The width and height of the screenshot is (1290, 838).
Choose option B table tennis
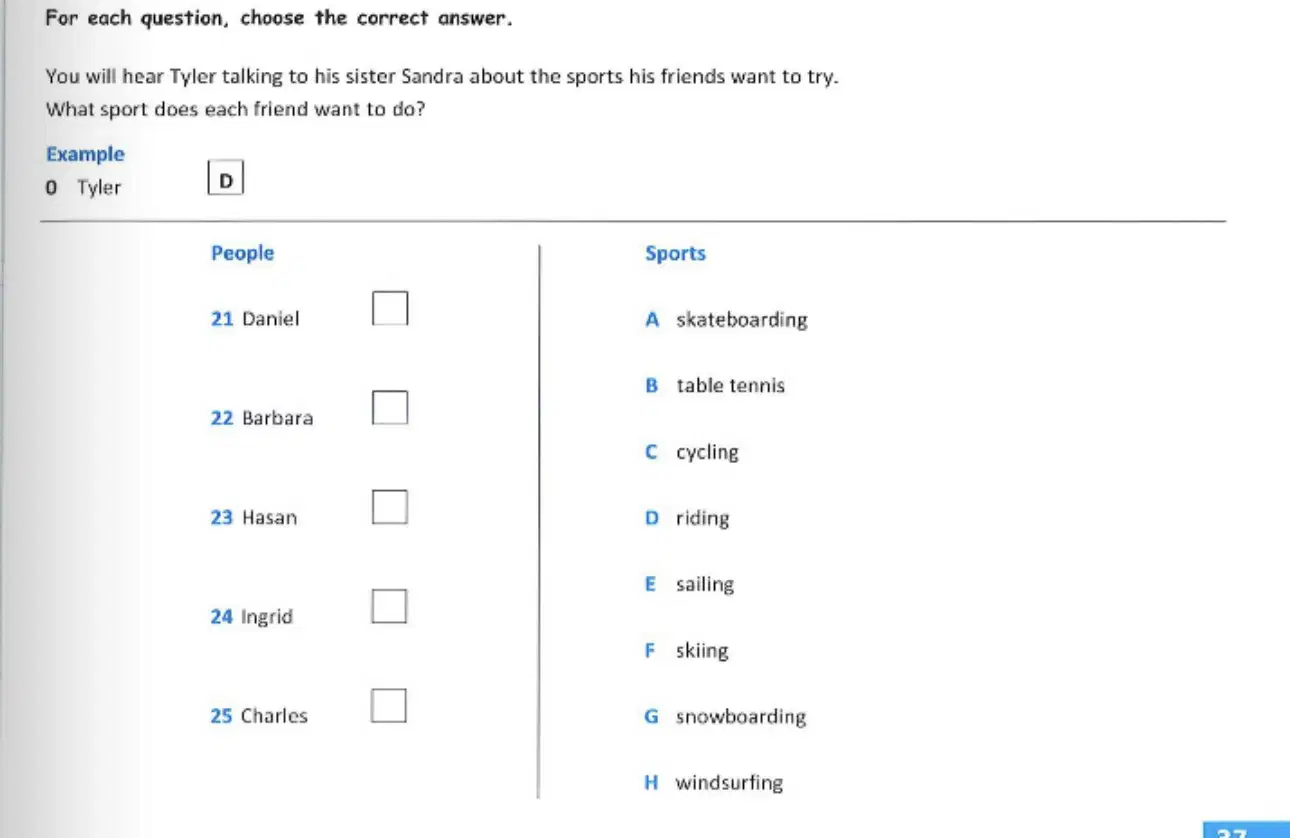(715, 386)
